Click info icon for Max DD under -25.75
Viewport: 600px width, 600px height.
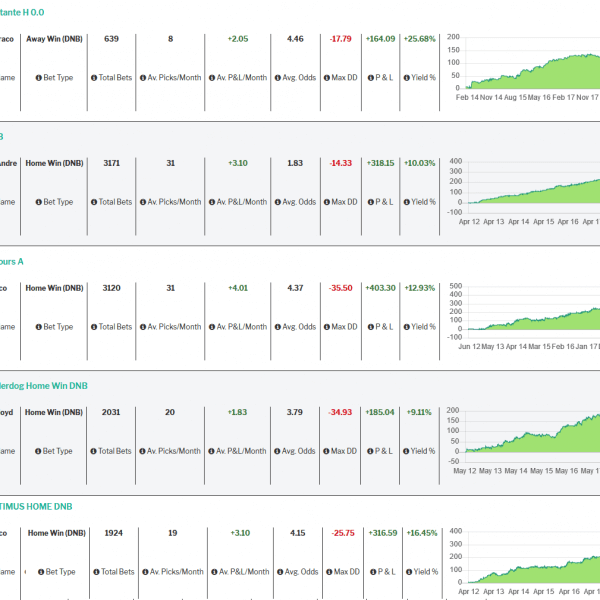coord(329,572)
